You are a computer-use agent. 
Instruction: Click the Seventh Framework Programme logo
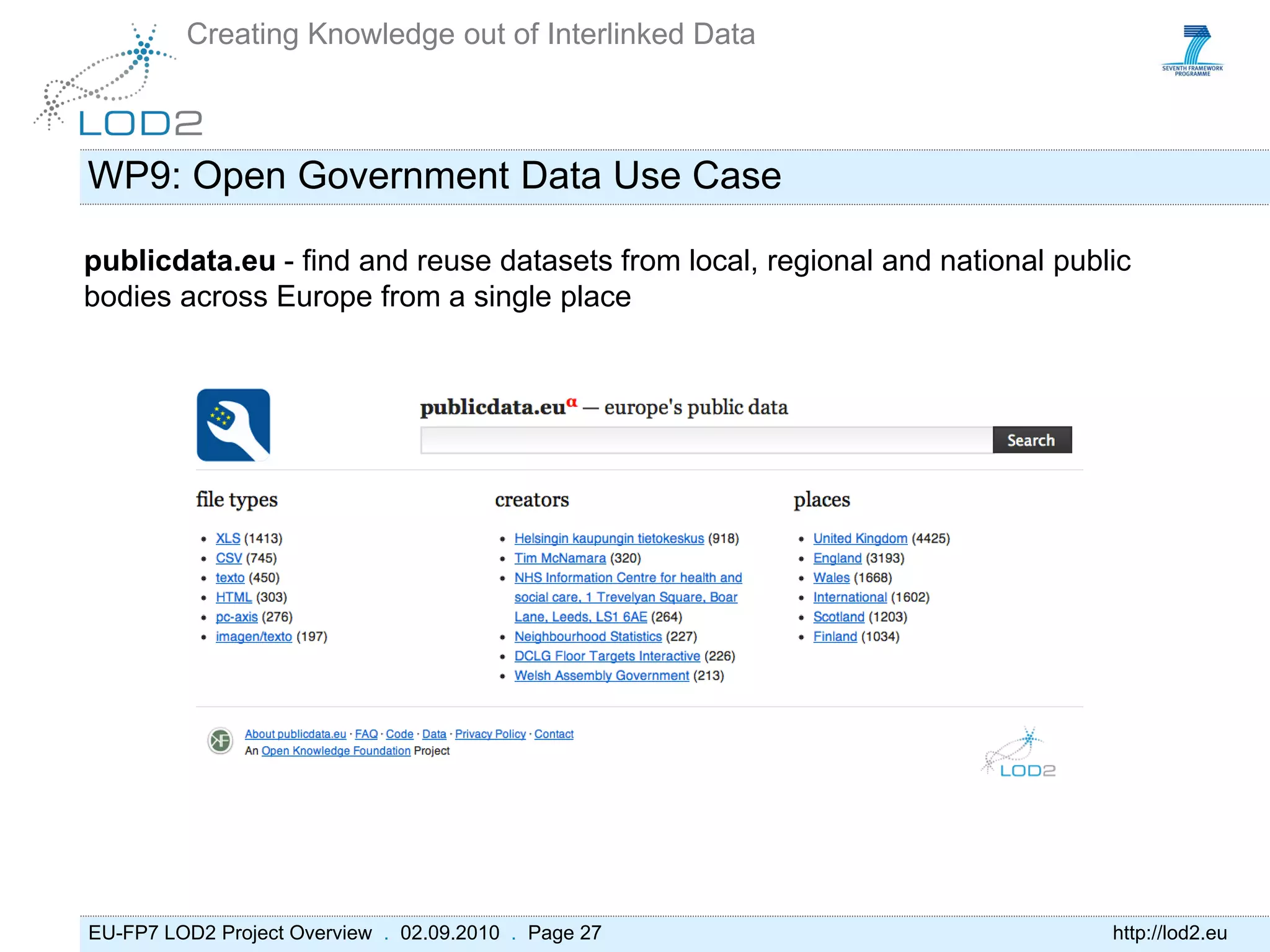[1192, 51]
